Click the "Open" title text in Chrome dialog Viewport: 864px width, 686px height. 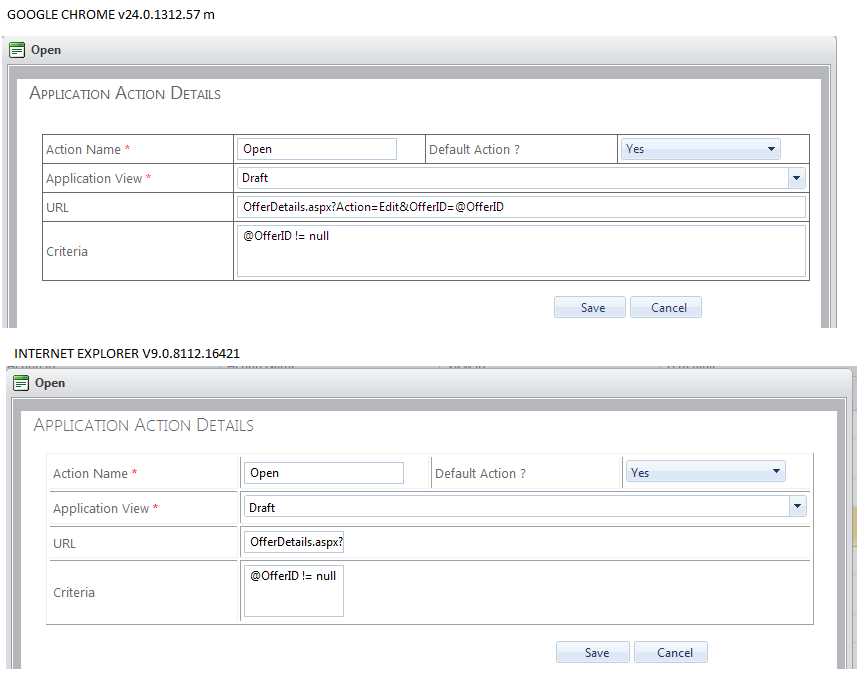point(46,50)
